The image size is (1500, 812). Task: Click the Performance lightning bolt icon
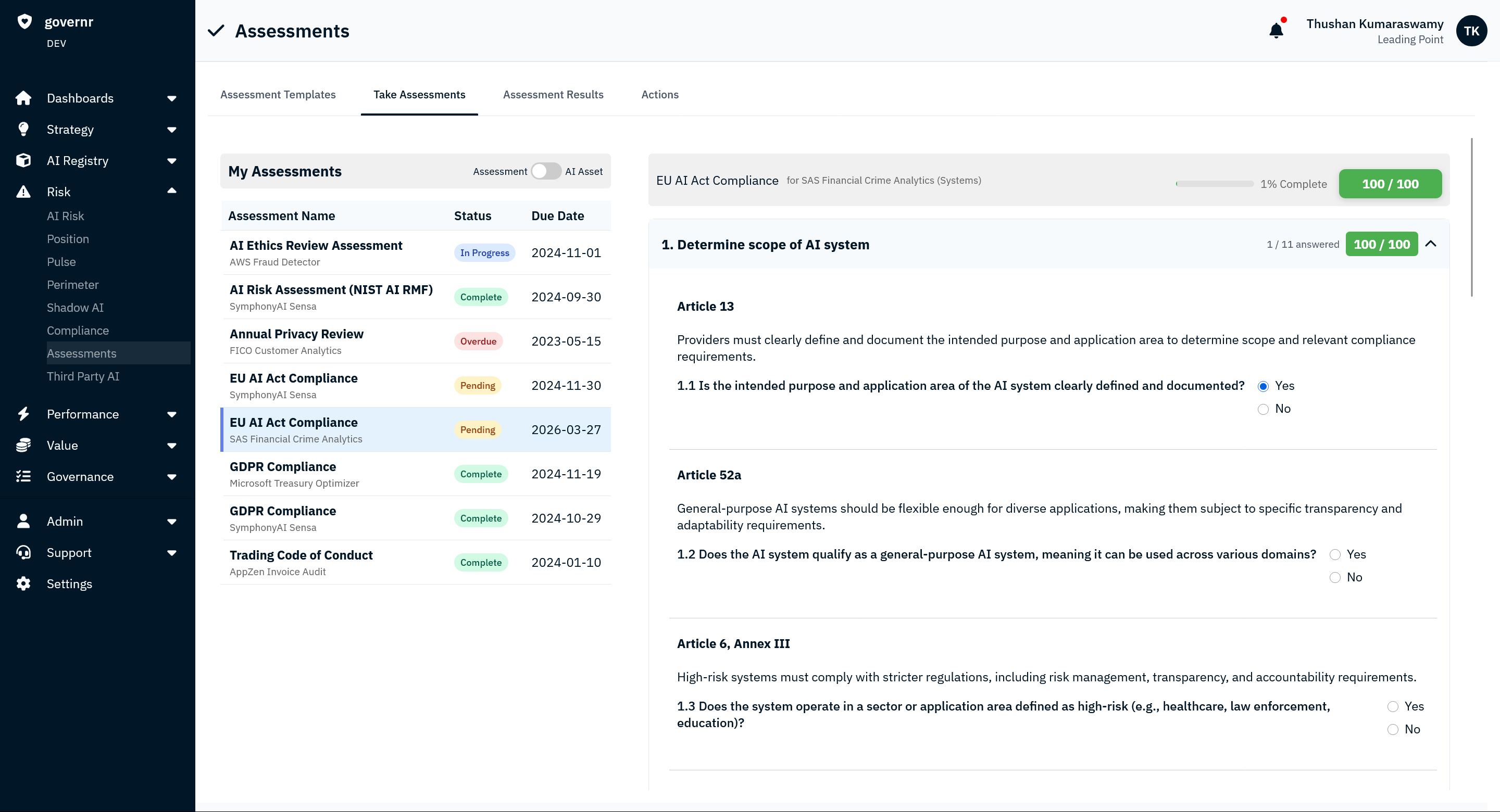tap(23, 414)
